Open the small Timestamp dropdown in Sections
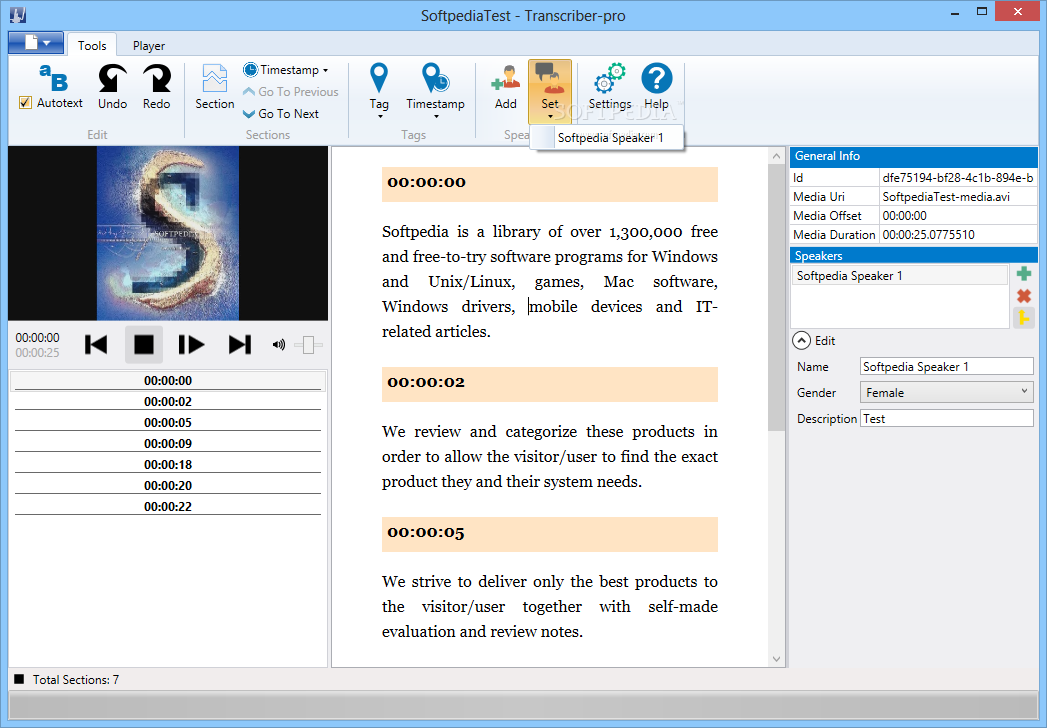Viewport: 1047px width, 728px height. tap(286, 69)
